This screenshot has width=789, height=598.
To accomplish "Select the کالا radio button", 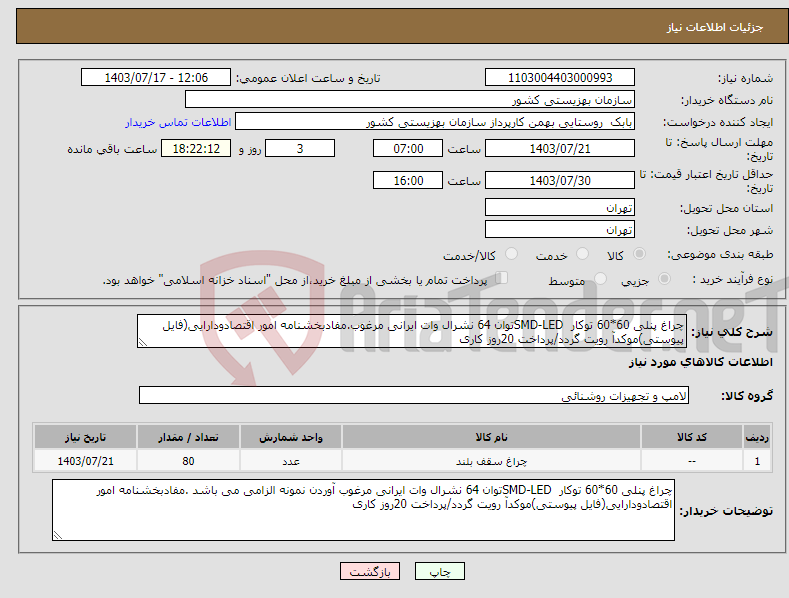I will tap(639, 254).
